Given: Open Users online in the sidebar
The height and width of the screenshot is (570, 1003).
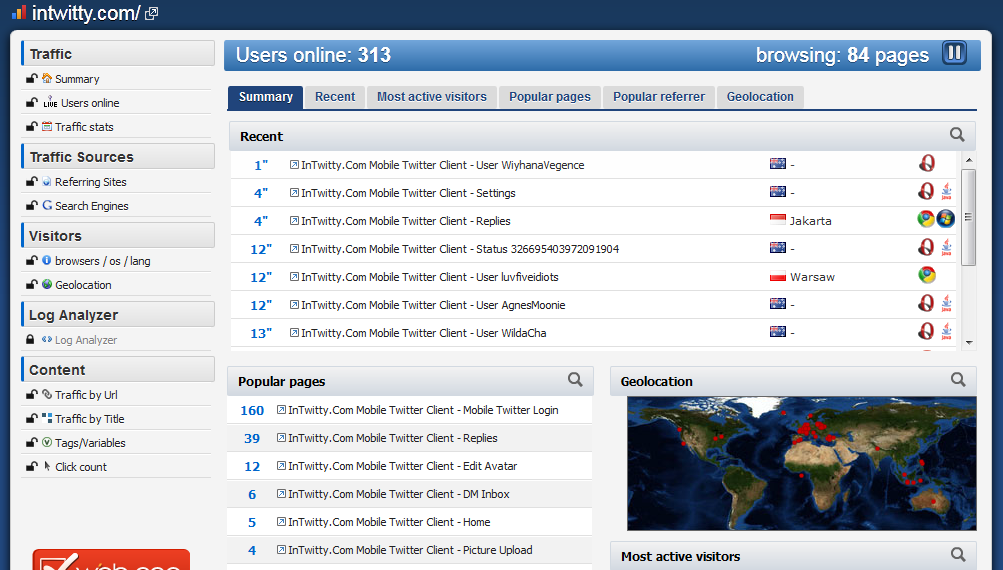Looking at the screenshot, I should pos(90,103).
